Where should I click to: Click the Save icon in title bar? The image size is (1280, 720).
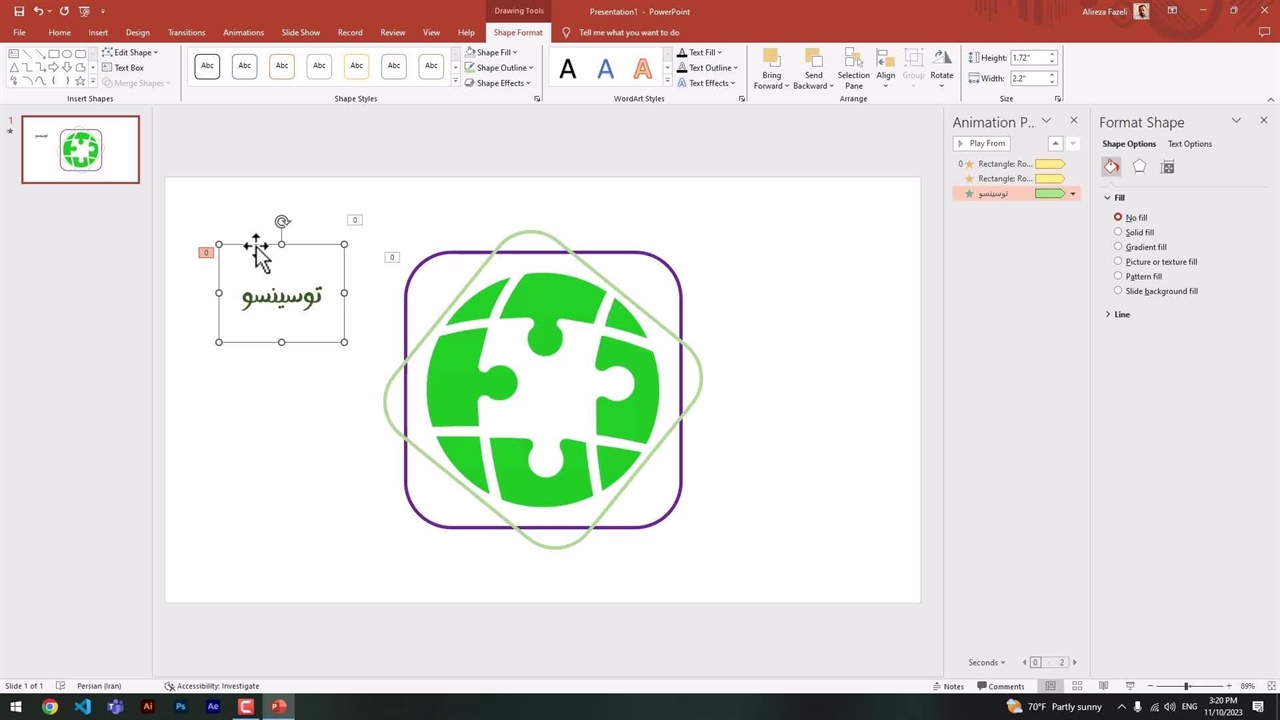[x=19, y=11]
